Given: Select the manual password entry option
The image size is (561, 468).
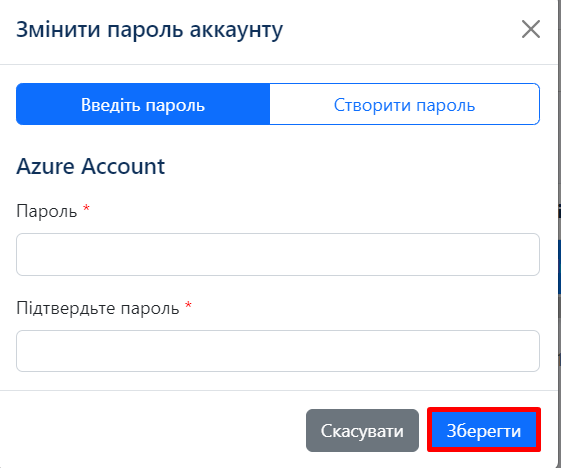Looking at the screenshot, I should tap(143, 104).
